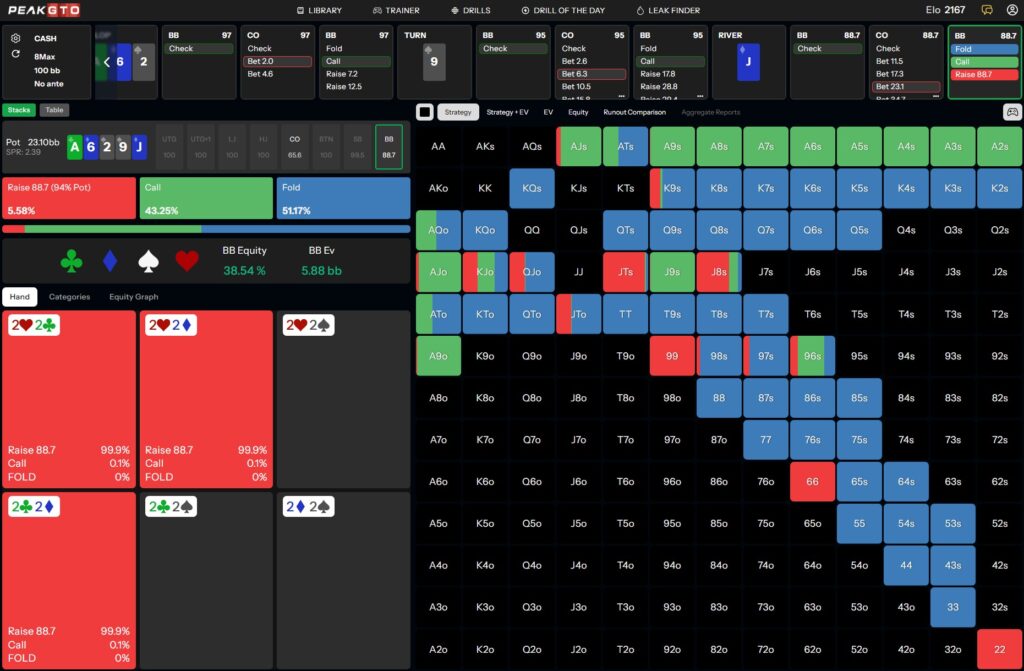Expand more CO bet options on the turn
Screen dimensions: 1024x671
[622, 97]
